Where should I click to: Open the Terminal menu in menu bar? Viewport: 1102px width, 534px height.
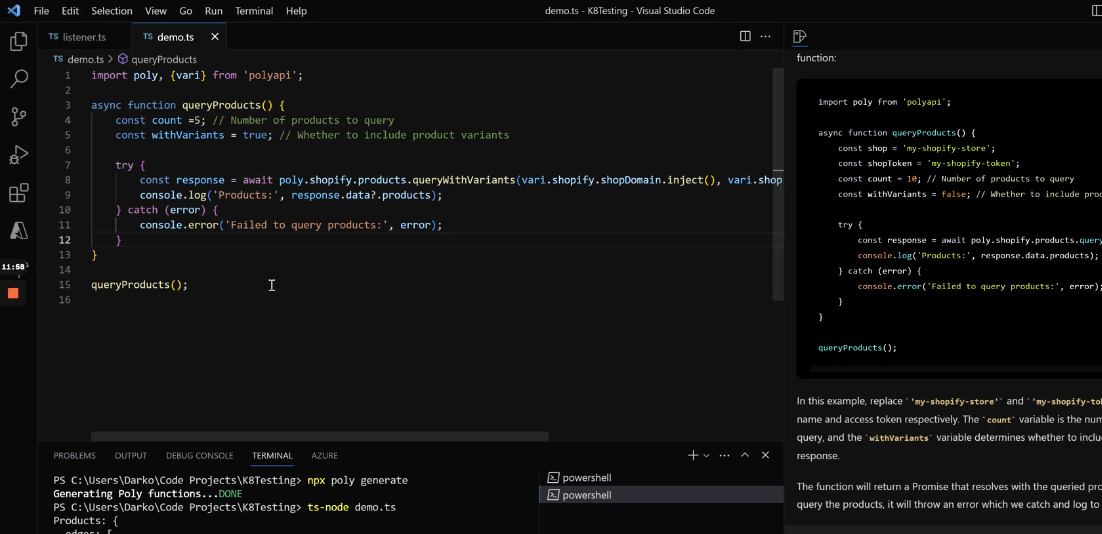pyautogui.click(x=254, y=11)
